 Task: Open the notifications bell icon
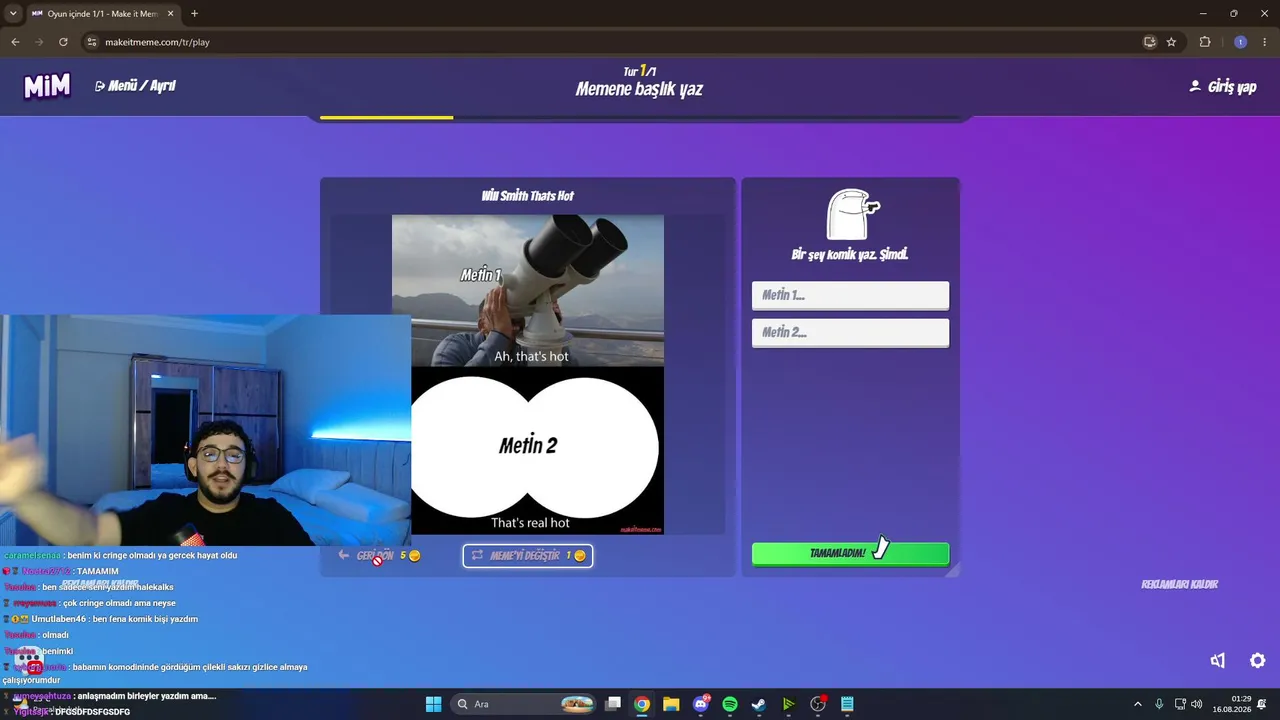tap(1262, 704)
